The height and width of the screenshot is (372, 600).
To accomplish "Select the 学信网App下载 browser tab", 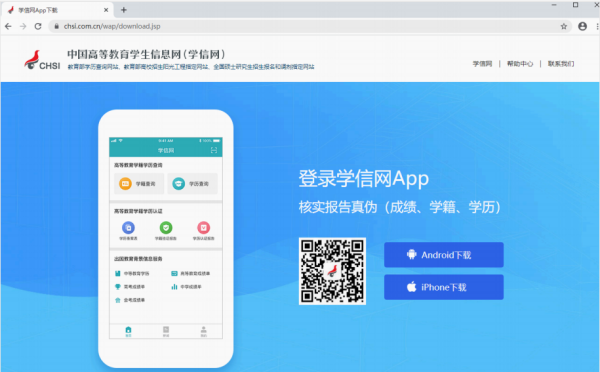I will point(57,10).
